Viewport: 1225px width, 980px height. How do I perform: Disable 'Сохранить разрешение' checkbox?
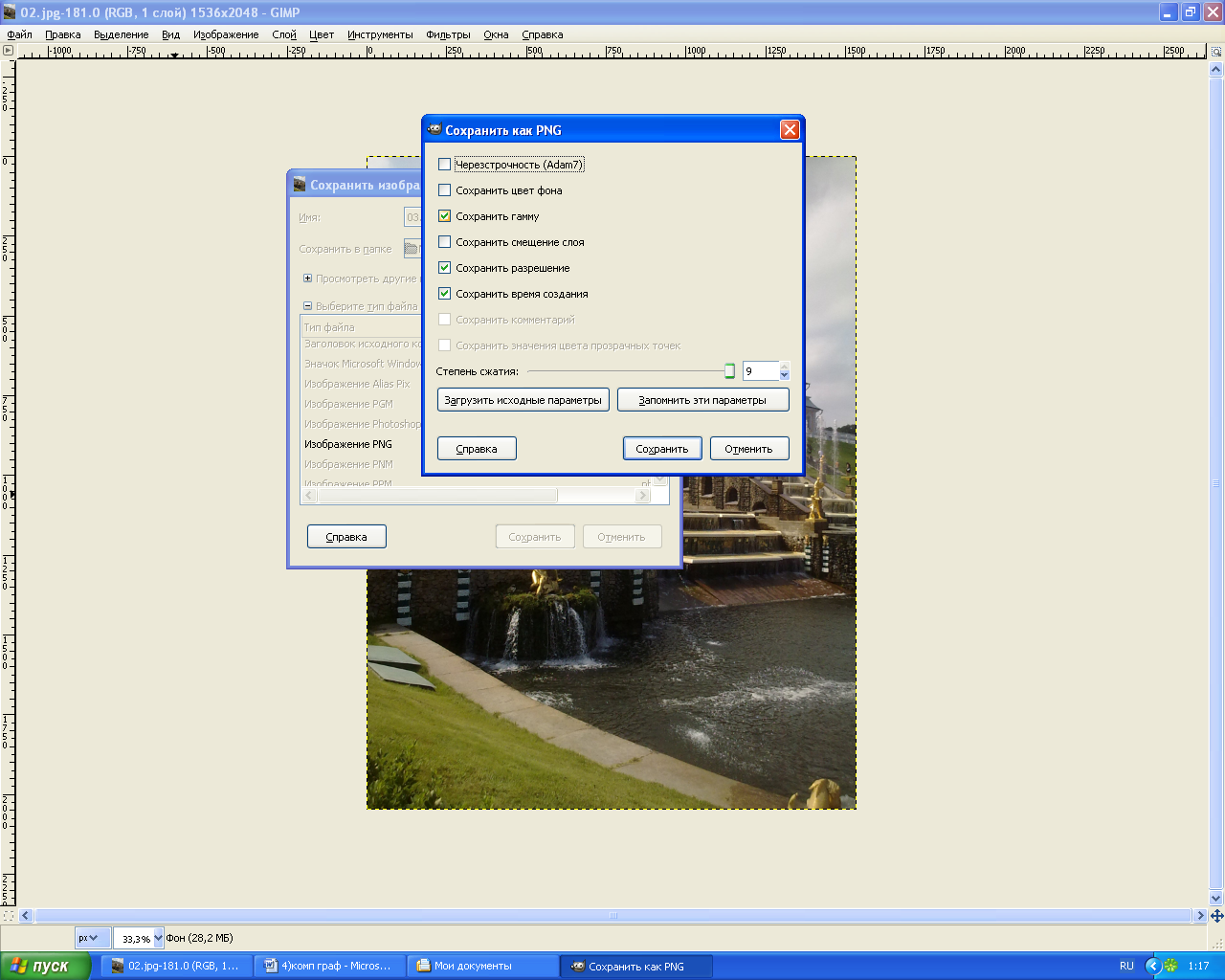[x=444, y=268]
